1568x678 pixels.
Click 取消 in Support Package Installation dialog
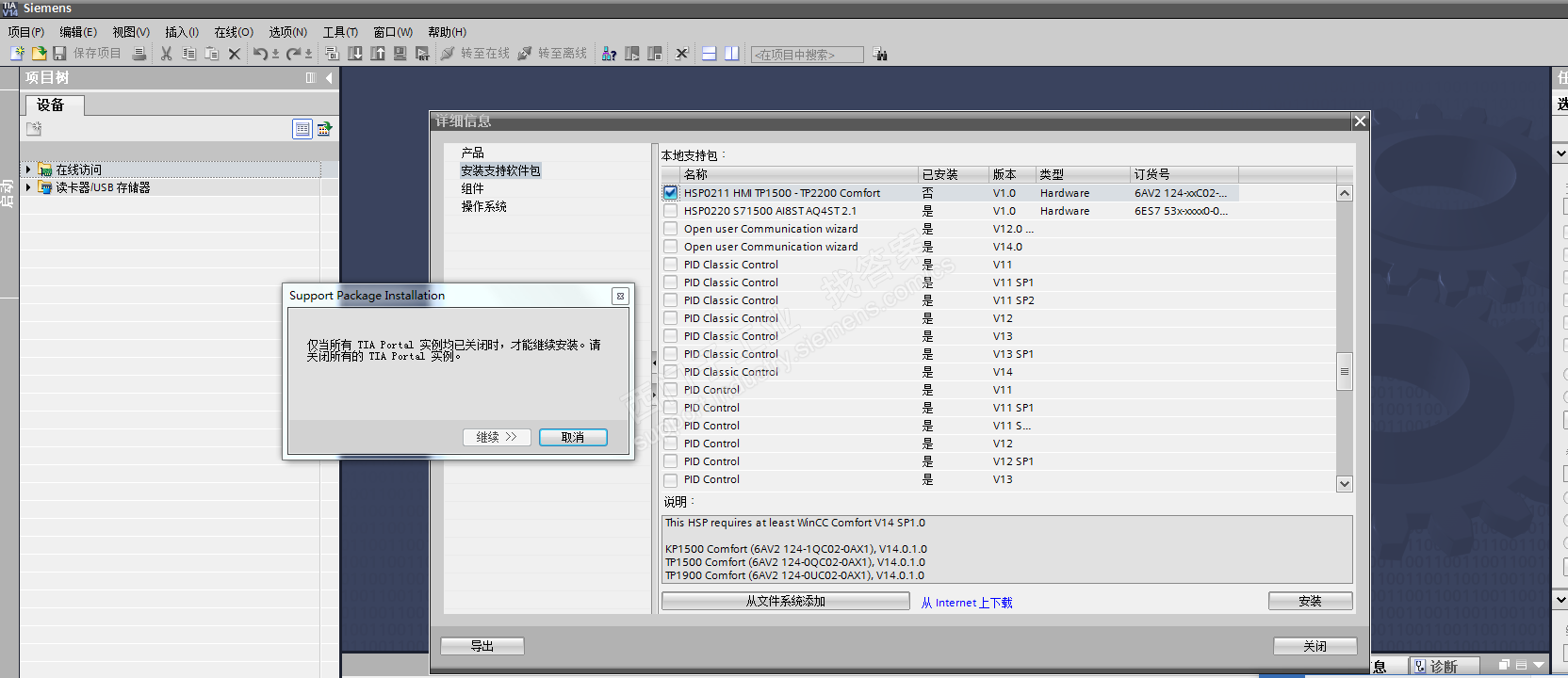click(573, 437)
